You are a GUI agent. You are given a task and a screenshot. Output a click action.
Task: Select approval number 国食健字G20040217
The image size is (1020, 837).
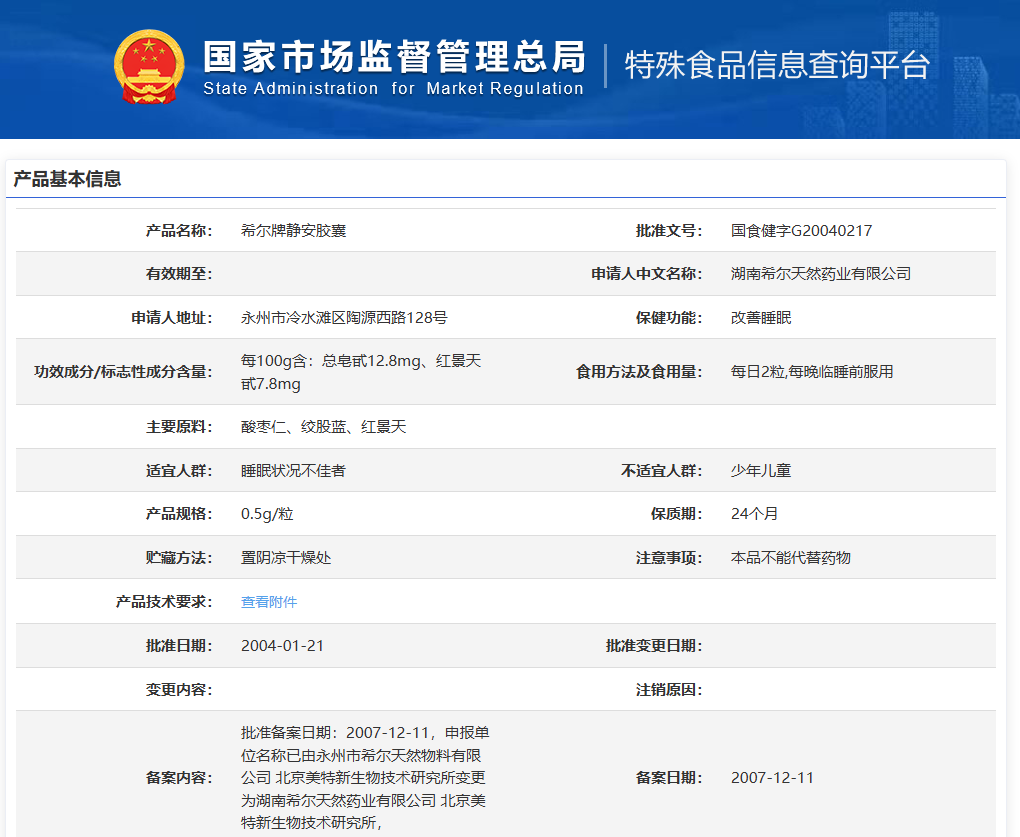click(801, 230)
